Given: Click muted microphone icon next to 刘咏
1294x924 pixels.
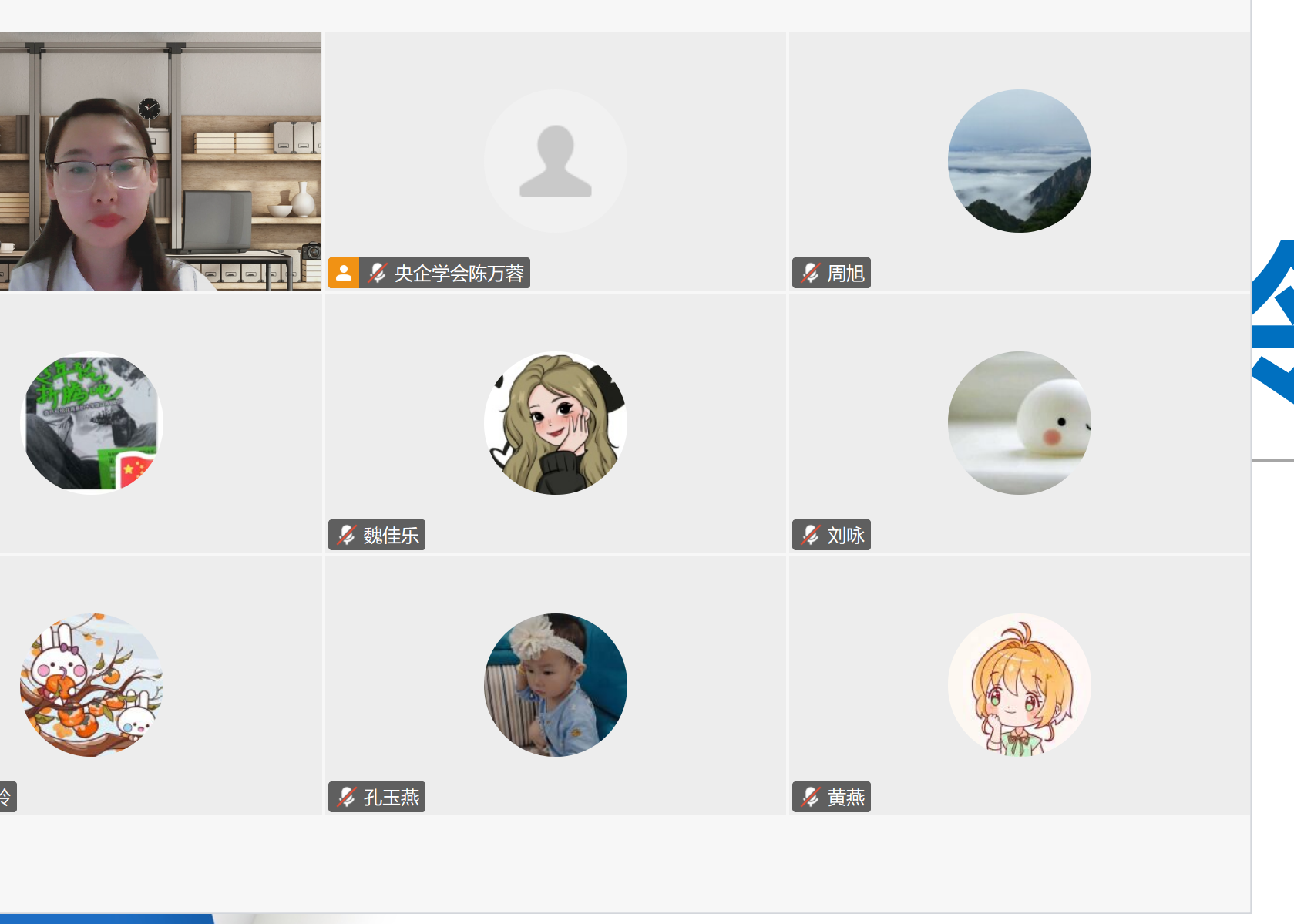Looking at the screenshot, I should click(810, 535).
